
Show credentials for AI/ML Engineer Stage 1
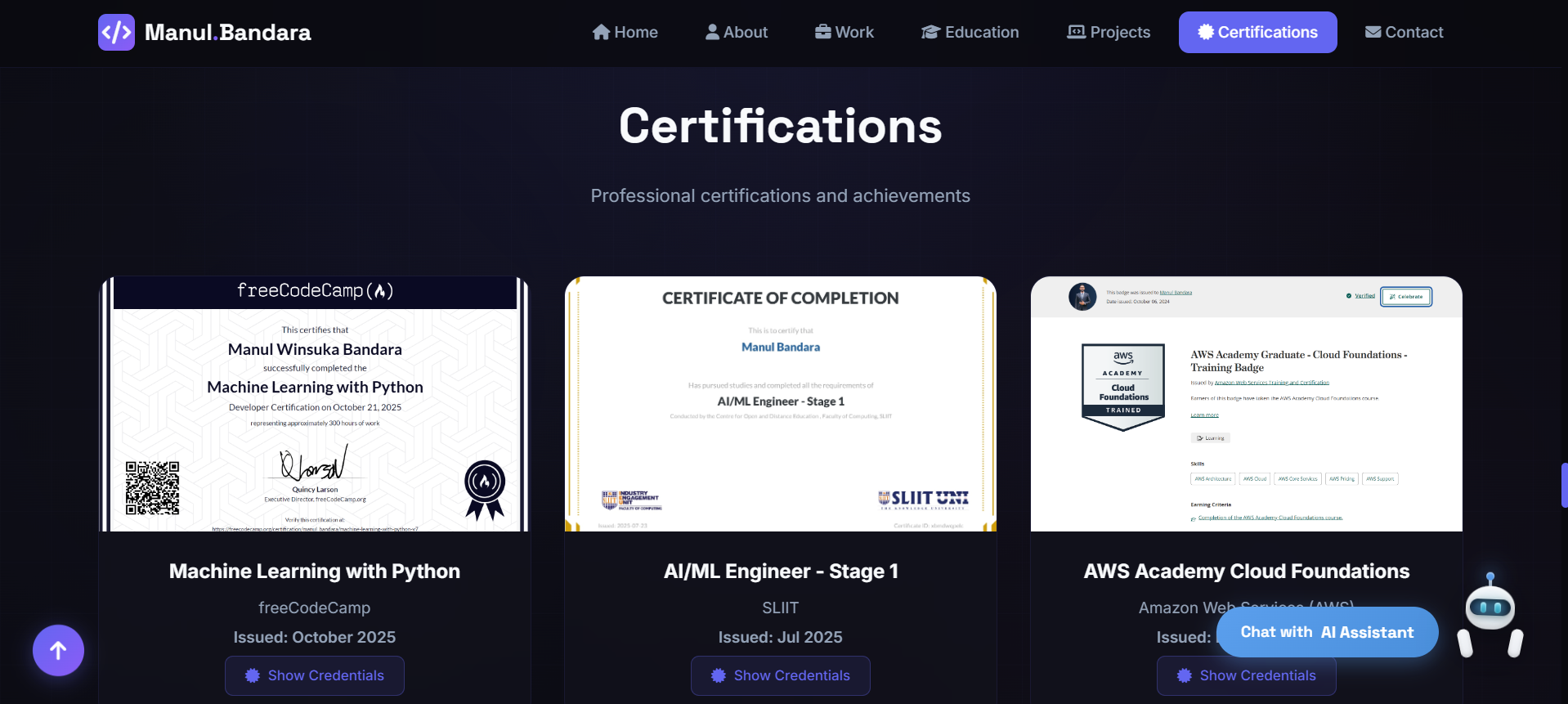coord(781,675)
